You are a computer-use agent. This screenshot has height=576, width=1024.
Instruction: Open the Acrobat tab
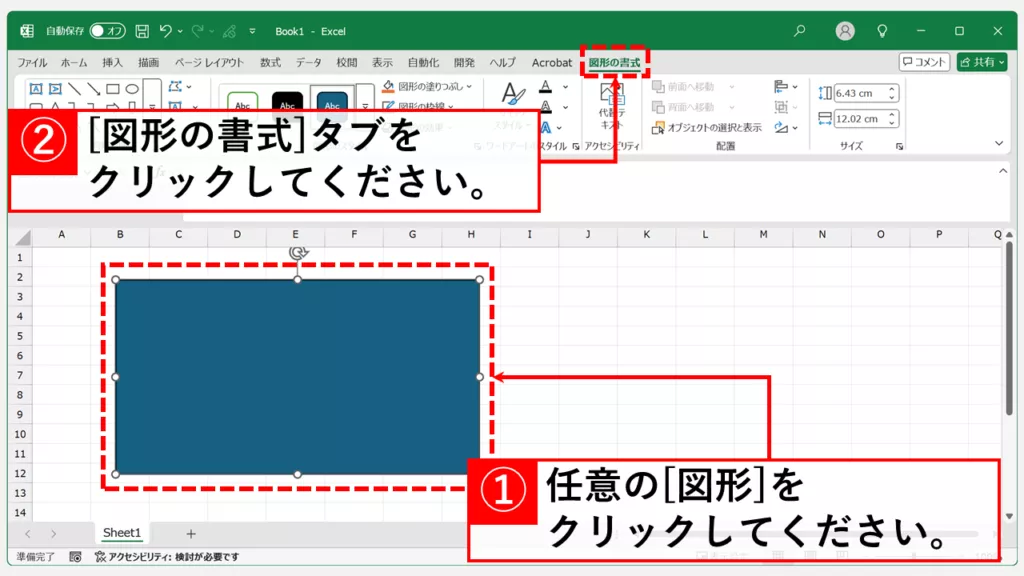click(552, 63)
